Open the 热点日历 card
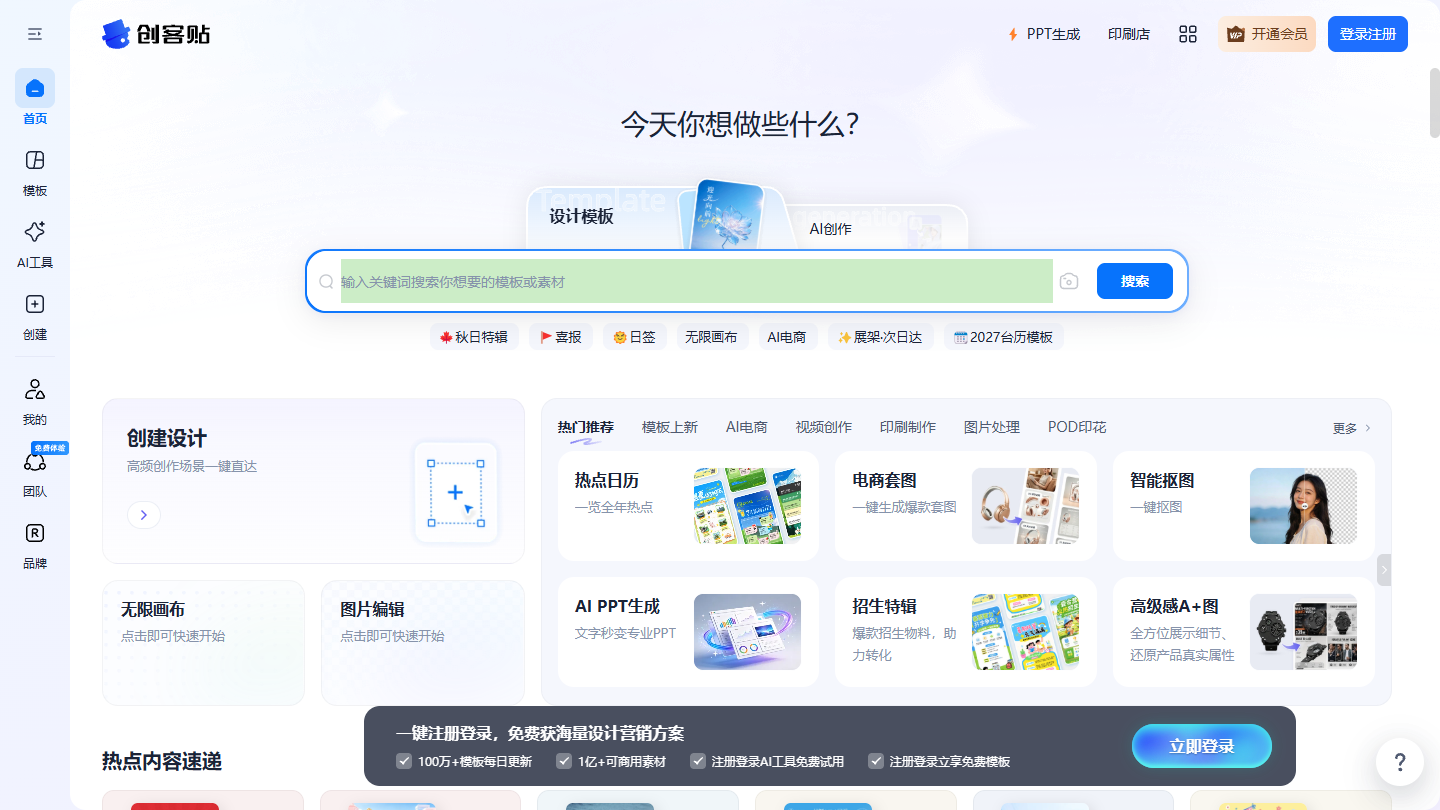The height and width of the screenshot is (810, 1440). point(688,506)
